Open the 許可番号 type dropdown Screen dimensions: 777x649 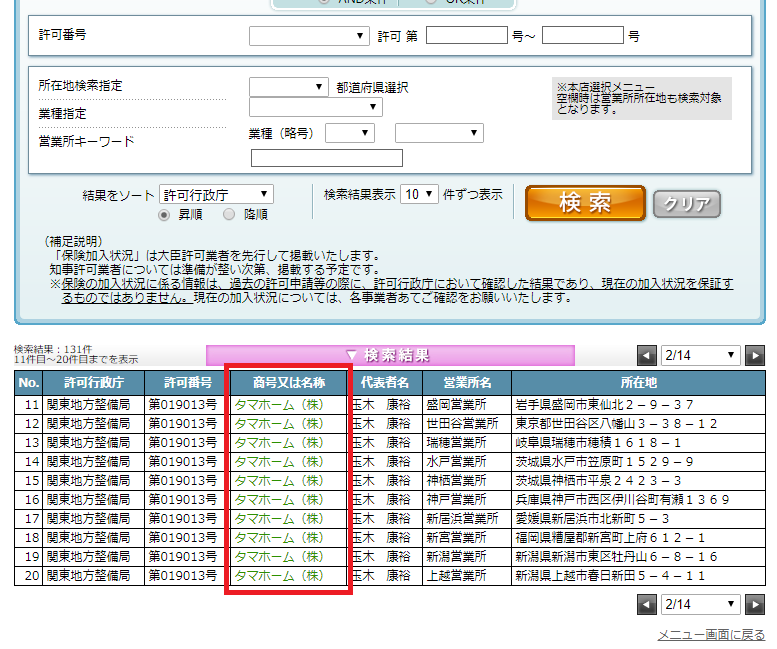click(309, 36)
